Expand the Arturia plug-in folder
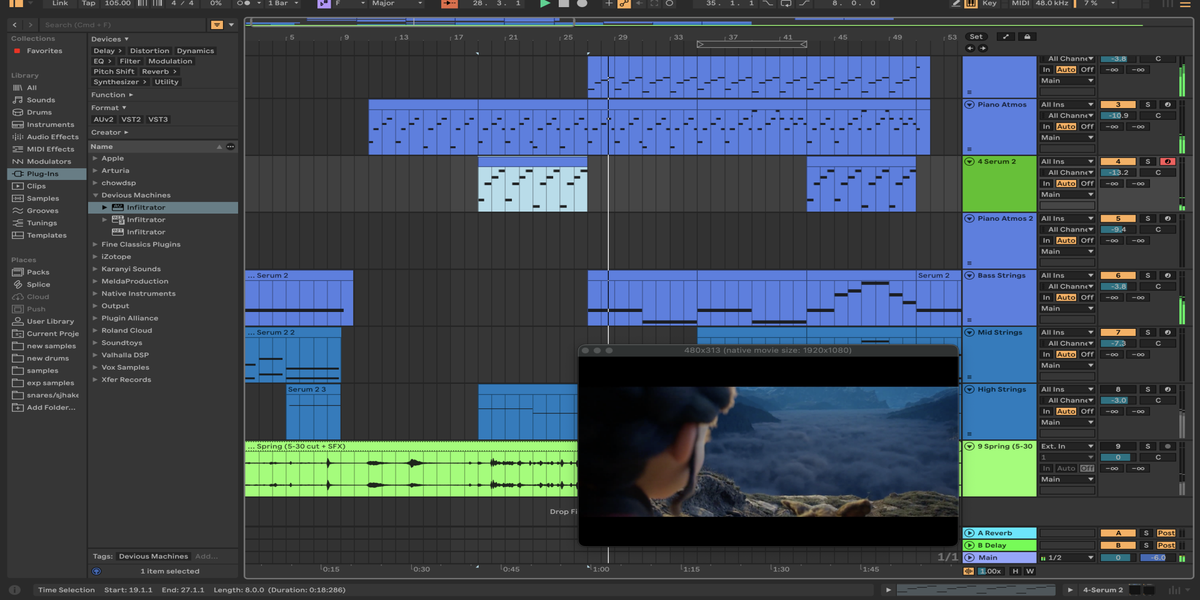 [95, 171]
